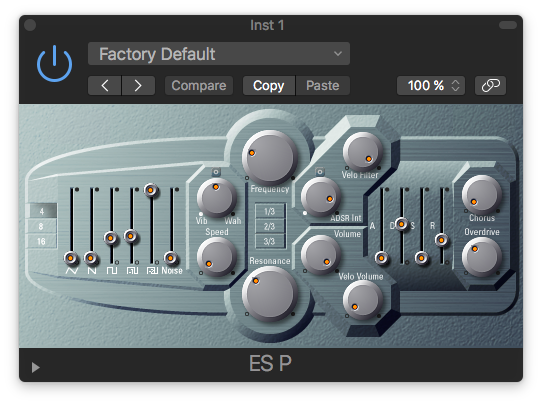Toggle the plug-in power button
The image size is (542, 405).
click(x=54, y=64)
